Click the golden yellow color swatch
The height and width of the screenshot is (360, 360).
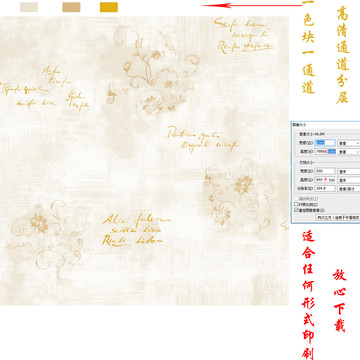[109, 7]
